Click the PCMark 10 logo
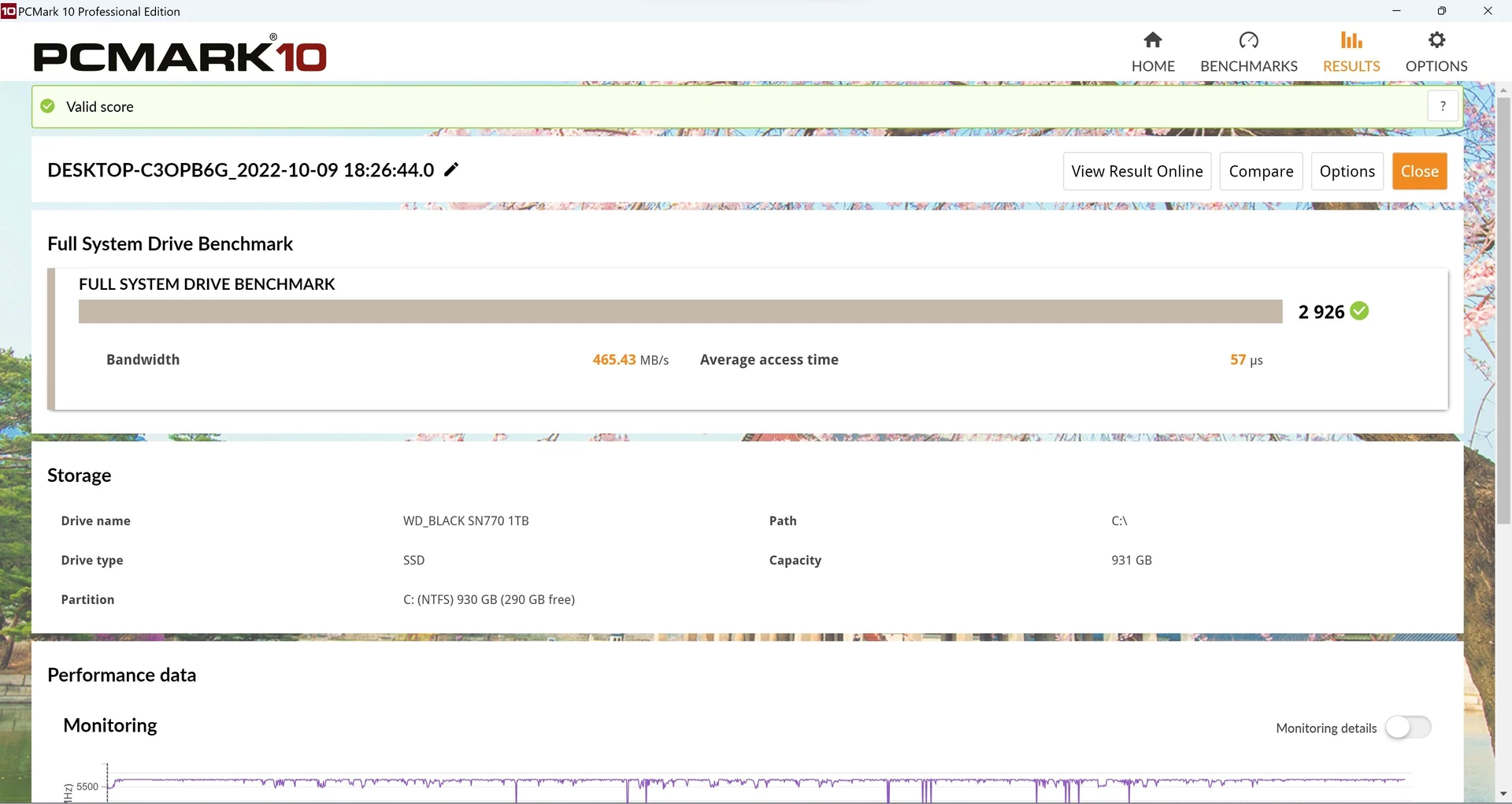Image resolution: width=1512 pixels, height=804 pixels. point(180,54)
